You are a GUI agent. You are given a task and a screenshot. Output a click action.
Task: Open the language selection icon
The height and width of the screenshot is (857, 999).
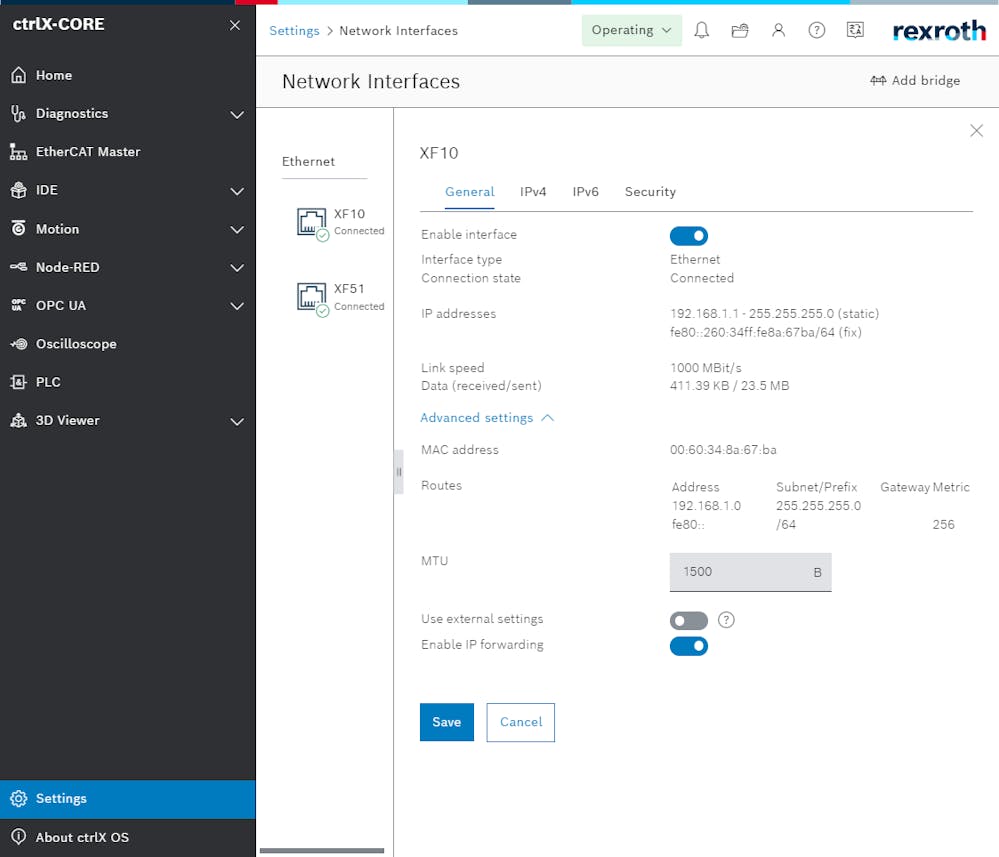[x=855, y=30]
